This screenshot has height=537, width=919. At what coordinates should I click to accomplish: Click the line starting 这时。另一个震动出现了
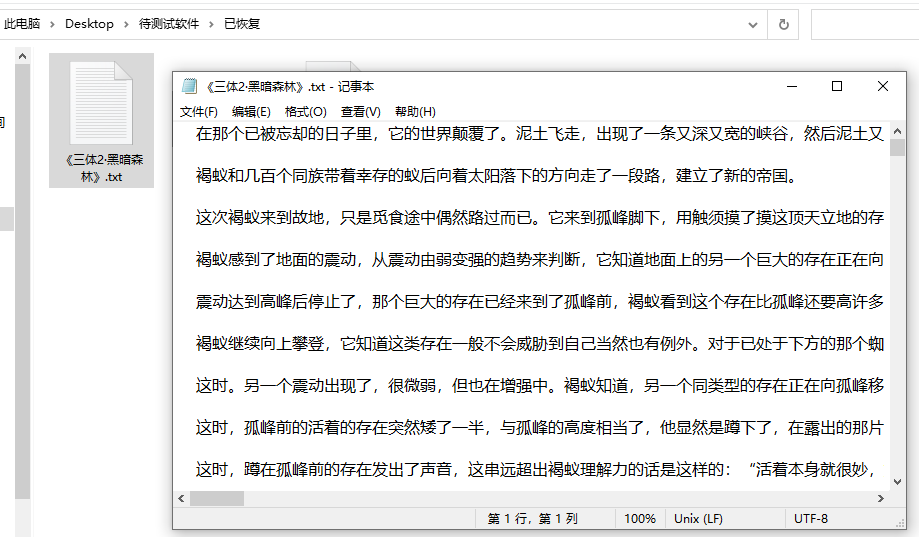coord(539,386)
